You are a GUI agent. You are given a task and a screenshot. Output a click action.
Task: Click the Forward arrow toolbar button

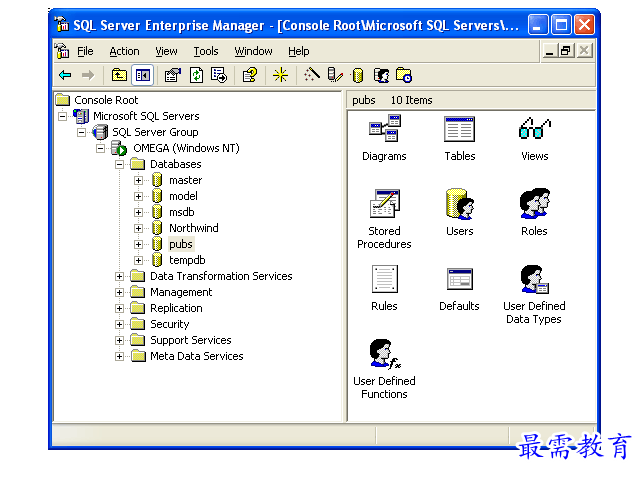(x=88, y=75)
